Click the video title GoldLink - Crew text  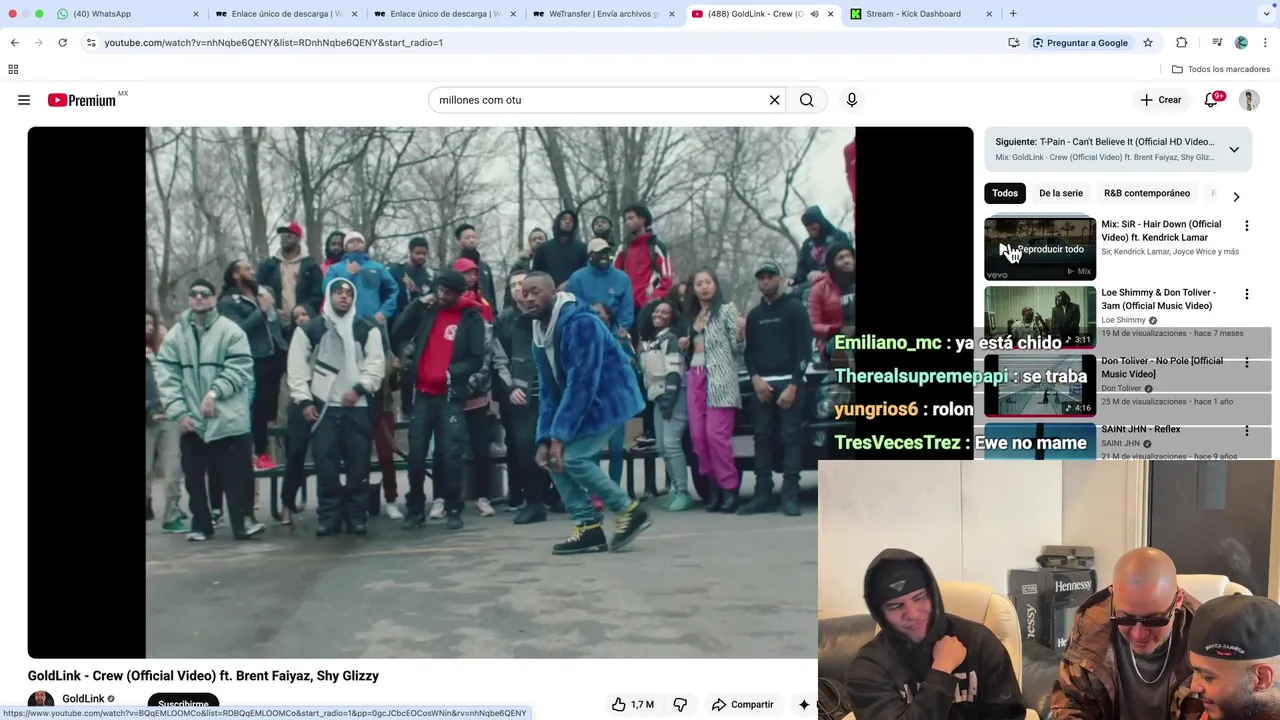coord(203,676)
